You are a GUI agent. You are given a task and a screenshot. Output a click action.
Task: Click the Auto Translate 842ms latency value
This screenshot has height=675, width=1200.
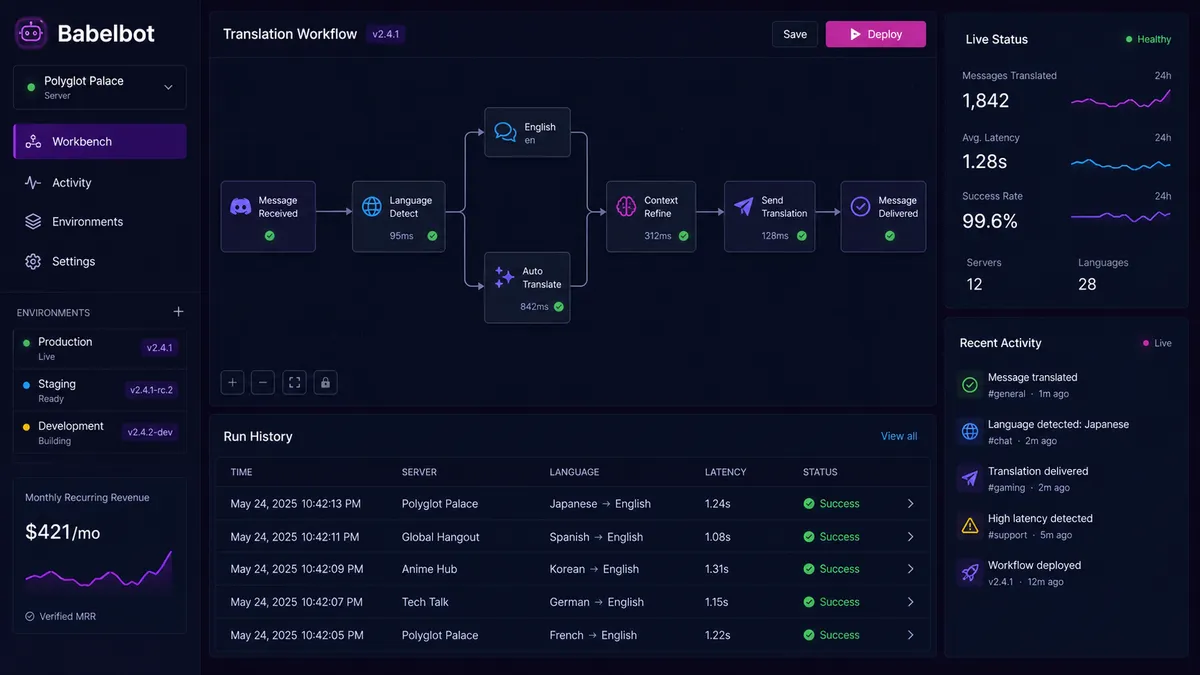[534, 307]
